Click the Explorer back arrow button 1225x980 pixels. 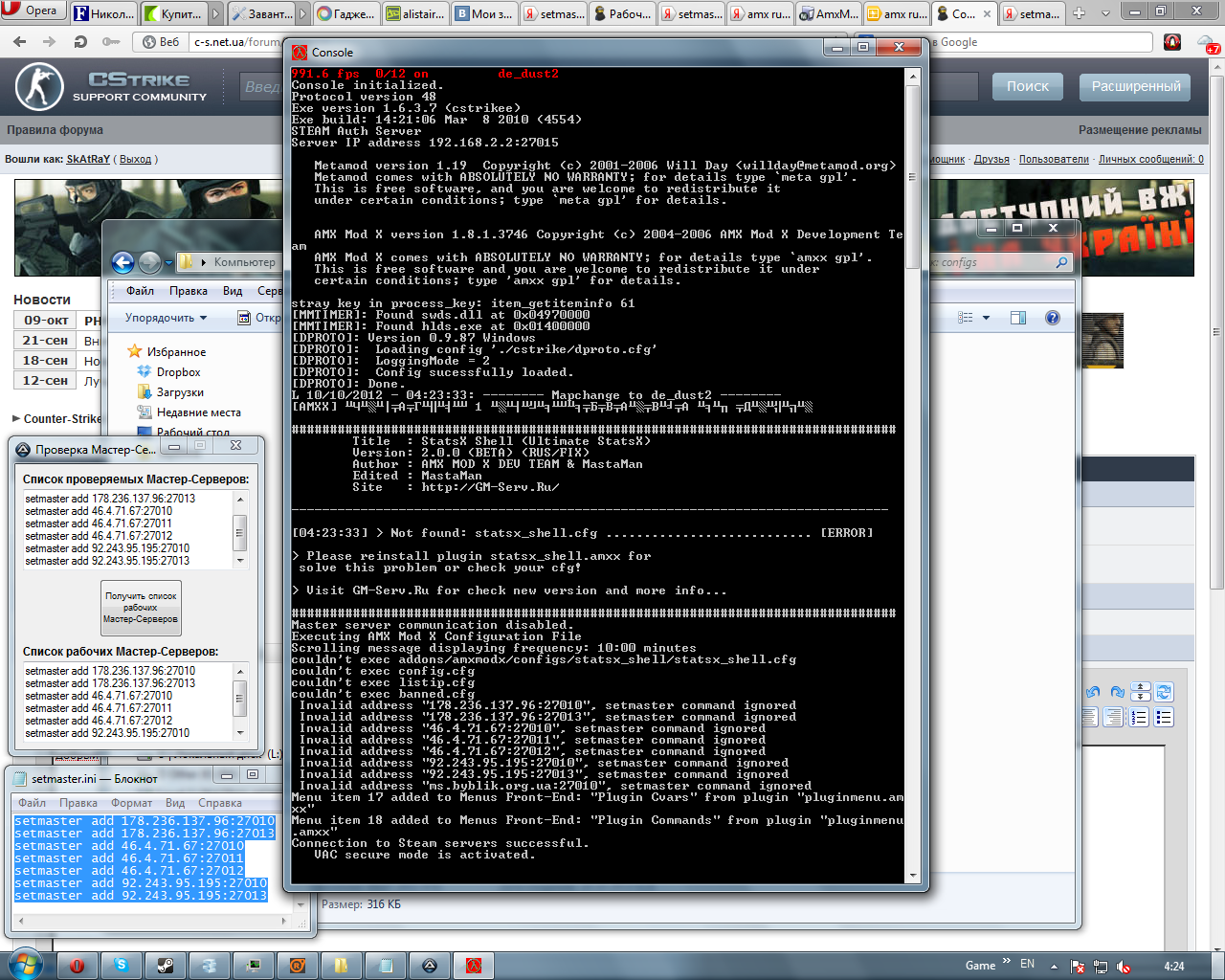click(x=122, y=262)
